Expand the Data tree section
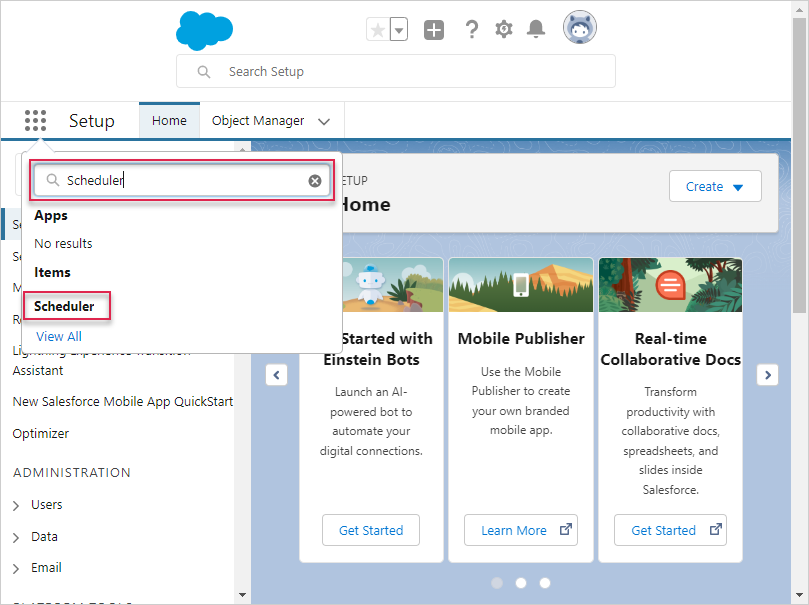Image resolution: width=809 pixels, height=605 pixels. [16, 538]
